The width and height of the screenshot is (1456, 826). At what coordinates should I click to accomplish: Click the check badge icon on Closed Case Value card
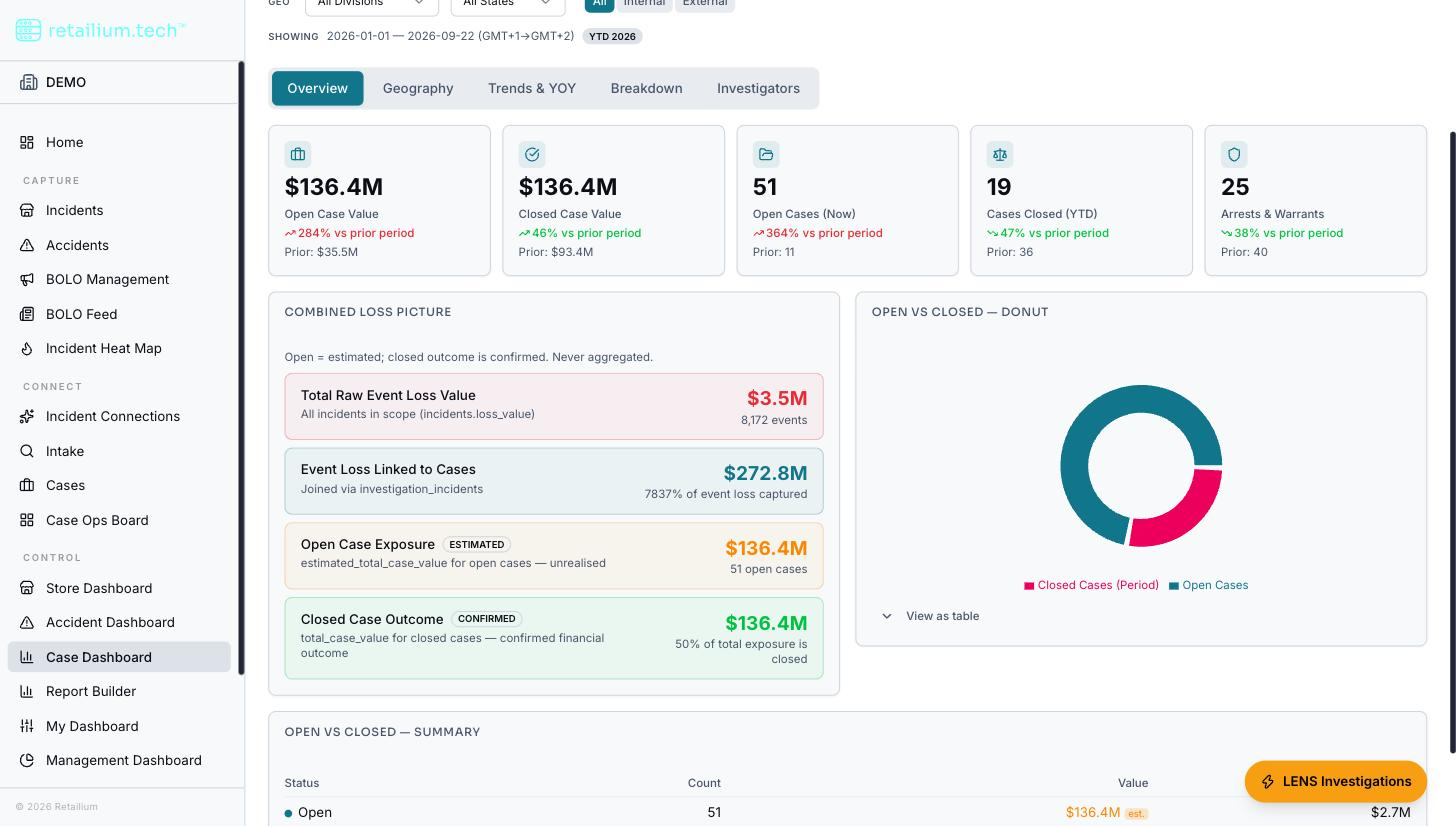tap(532, 154)
